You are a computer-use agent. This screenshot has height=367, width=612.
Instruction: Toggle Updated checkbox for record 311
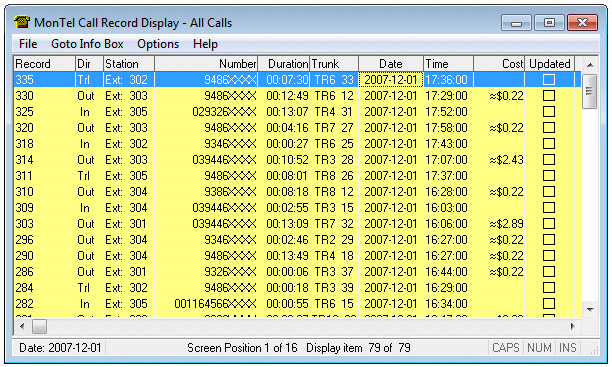(549, 176)
